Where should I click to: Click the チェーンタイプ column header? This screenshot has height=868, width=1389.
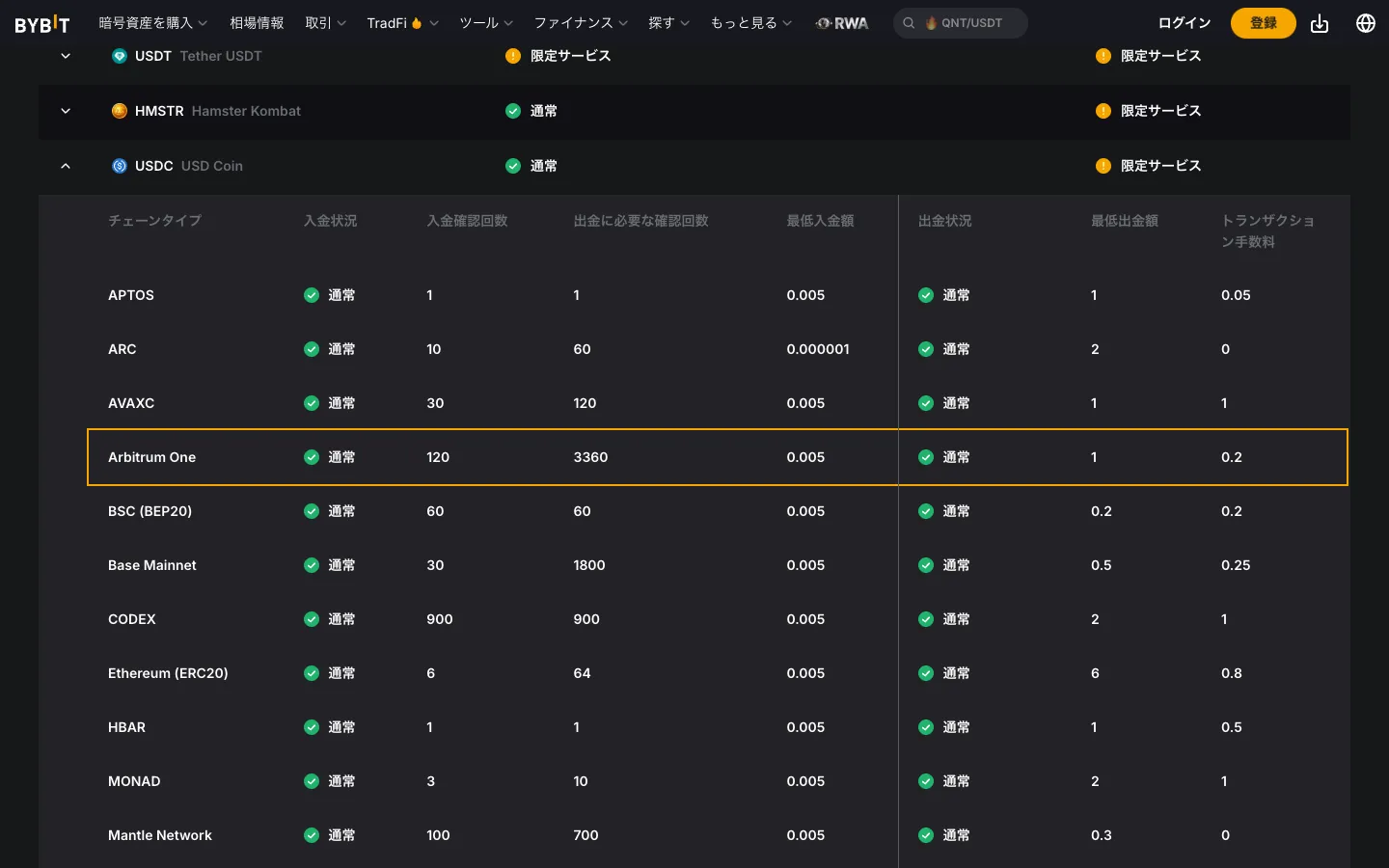pyautogui.click(x=154, y=221)
